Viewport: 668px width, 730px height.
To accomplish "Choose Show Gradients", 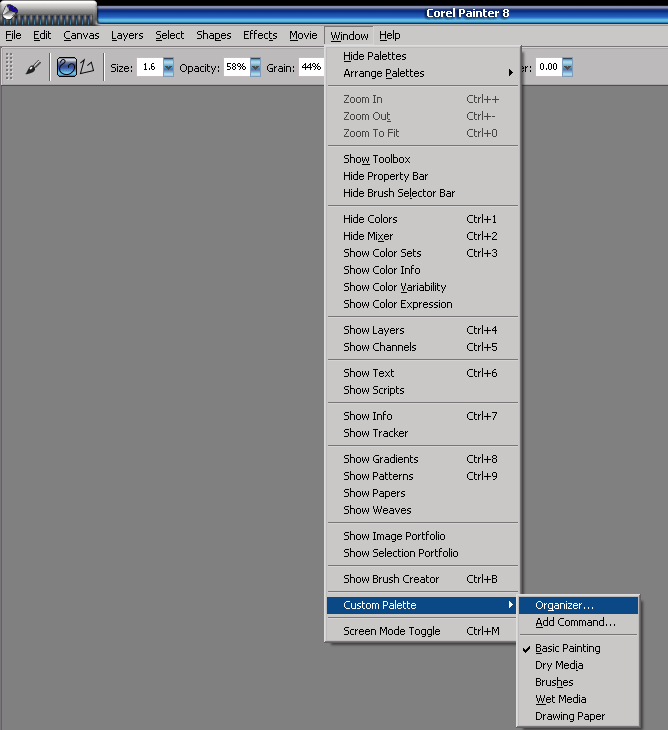I will click(x=423, y=459).
